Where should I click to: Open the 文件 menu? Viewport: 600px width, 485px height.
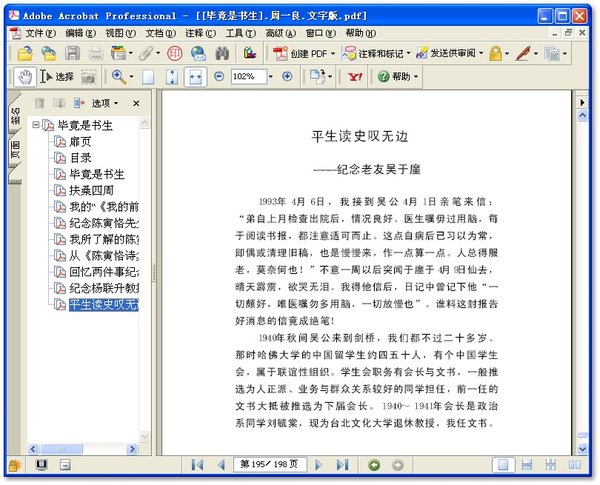coord(40,33)
